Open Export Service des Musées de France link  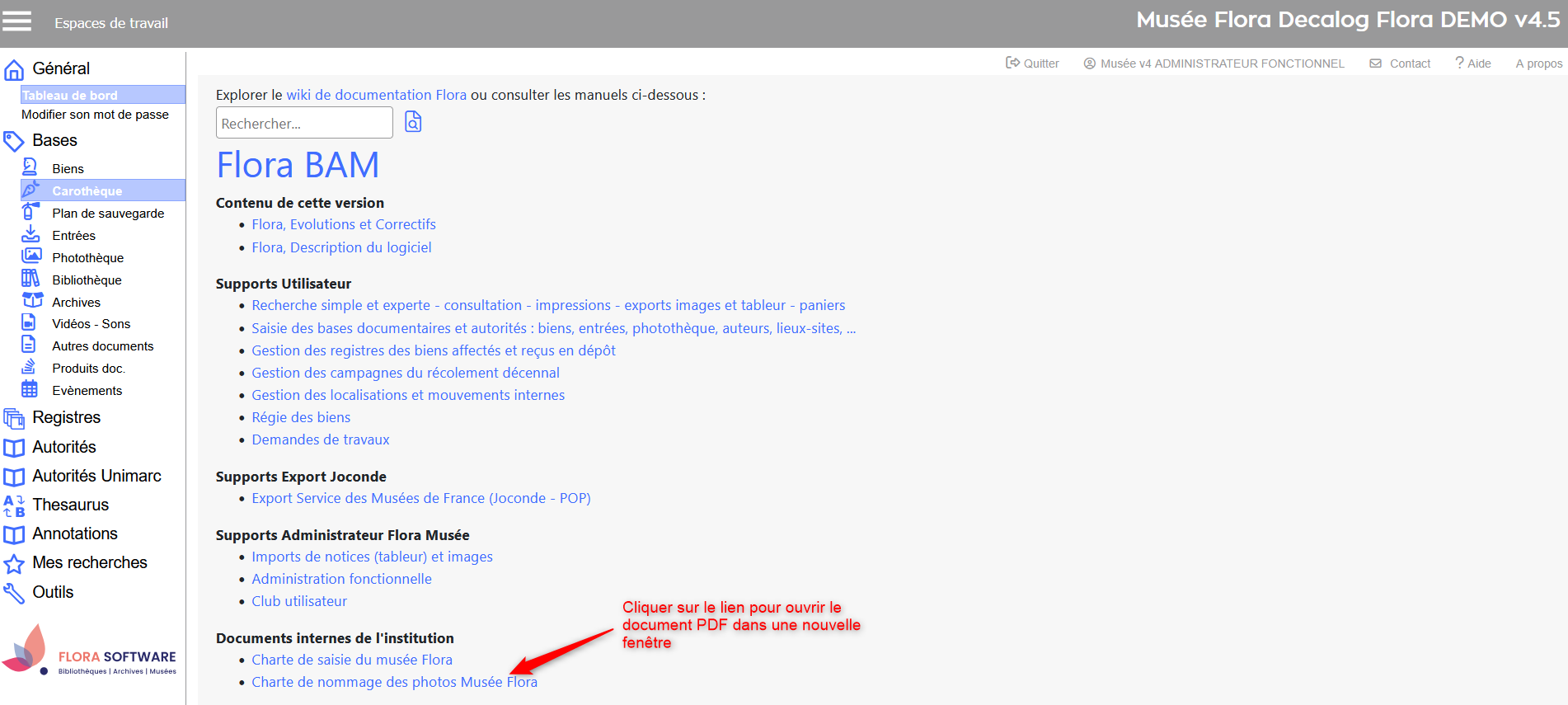tap(420, 498)
